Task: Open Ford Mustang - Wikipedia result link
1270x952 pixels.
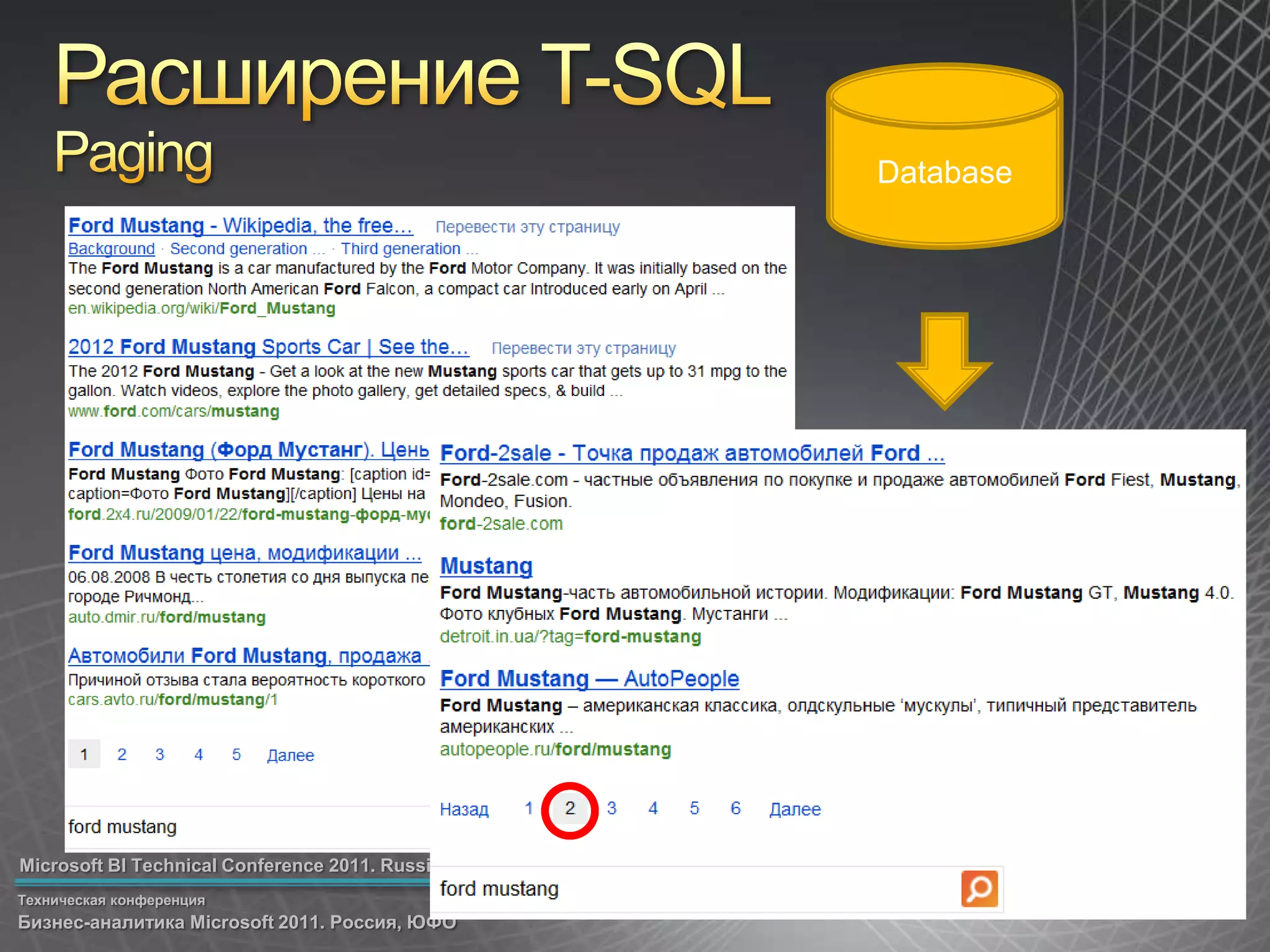Action: 241,226
